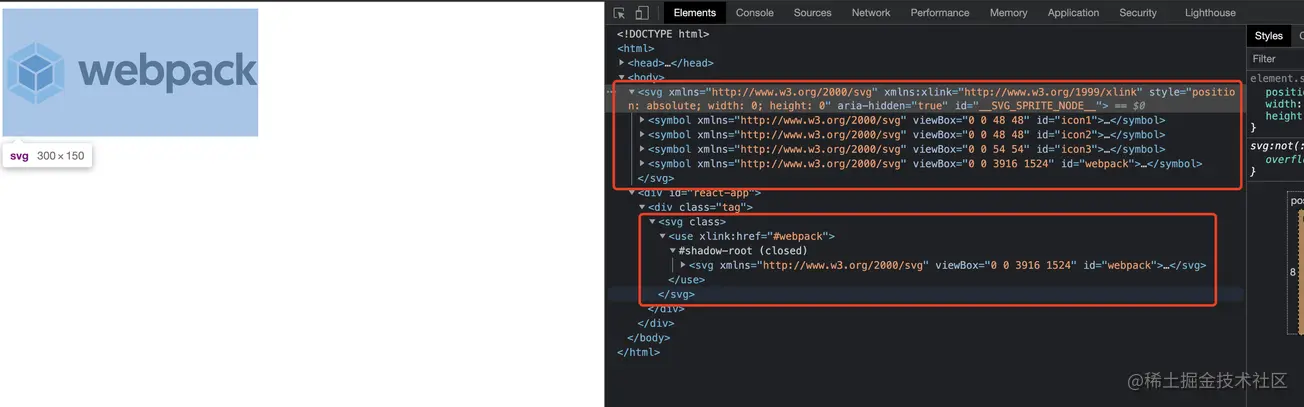The width and height of the screenshot is (1304, 407).
Task: Open the Lighthouse tab
Action: [1210, 13]
